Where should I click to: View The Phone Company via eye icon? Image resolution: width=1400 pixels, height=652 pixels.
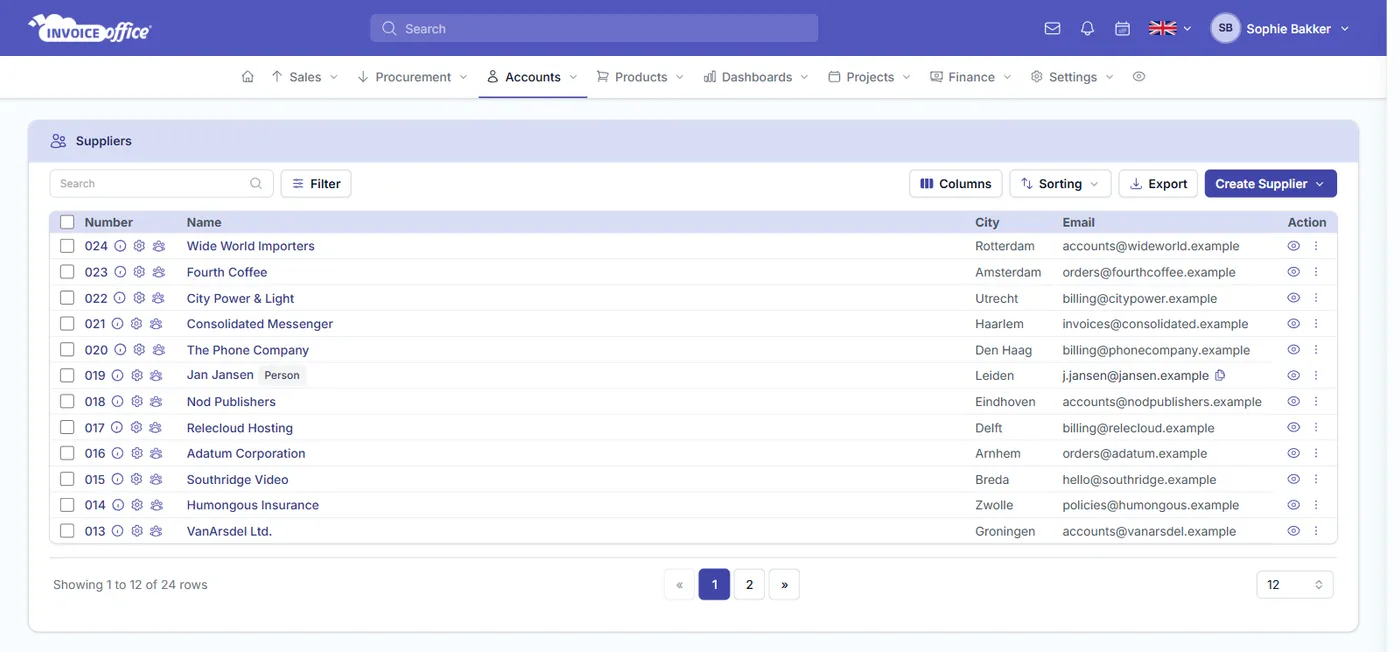(1293, 350)
